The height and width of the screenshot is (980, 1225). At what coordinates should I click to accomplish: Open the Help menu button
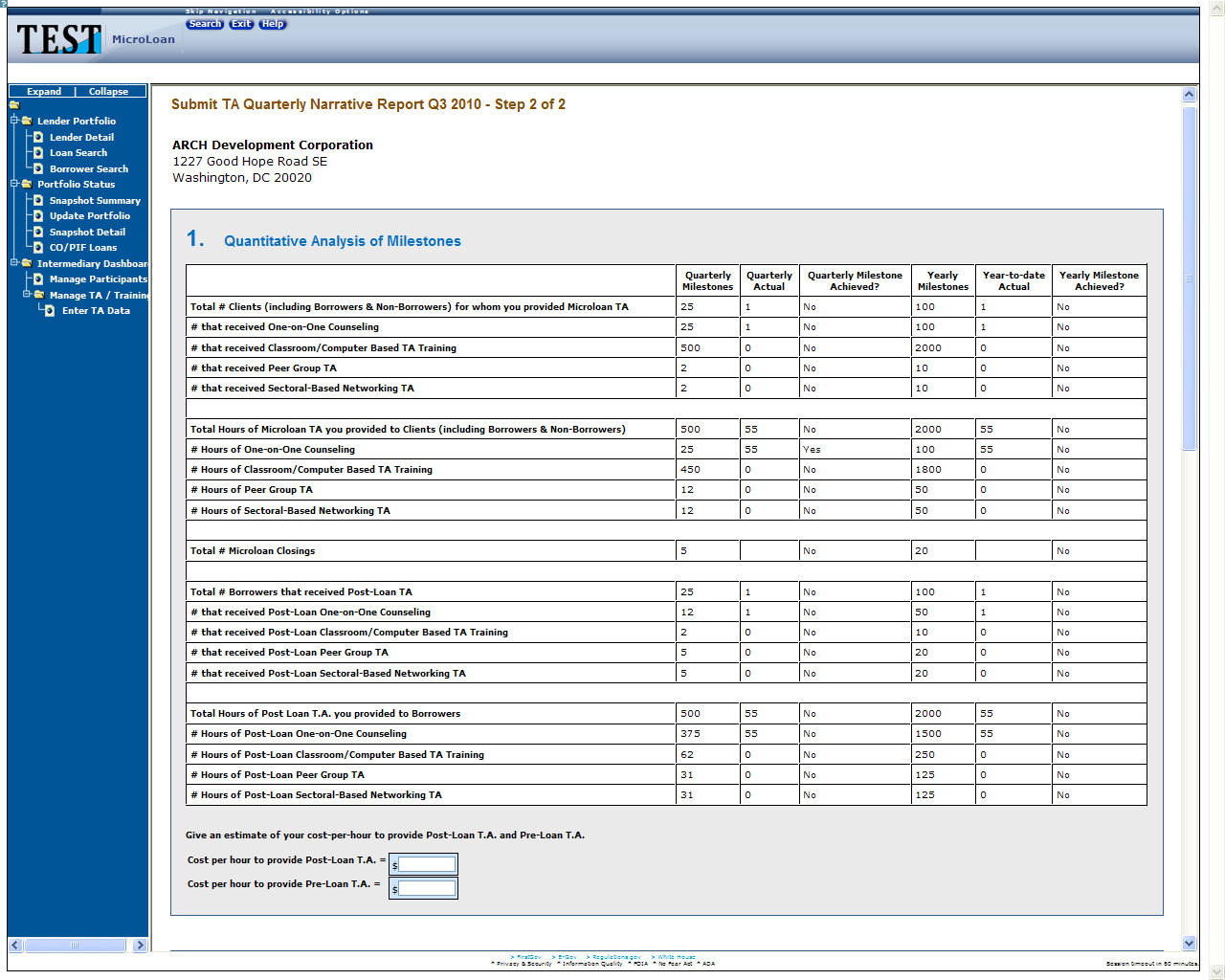(273, 24)
